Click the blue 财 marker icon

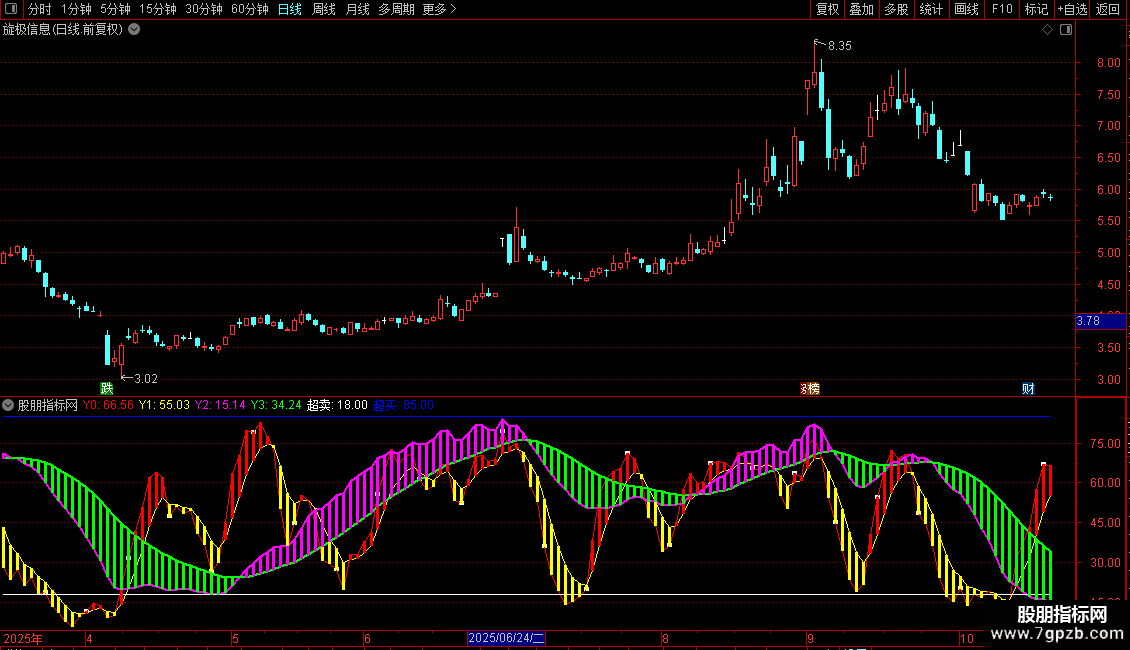pyautogui.click(x=1028, y=388)
